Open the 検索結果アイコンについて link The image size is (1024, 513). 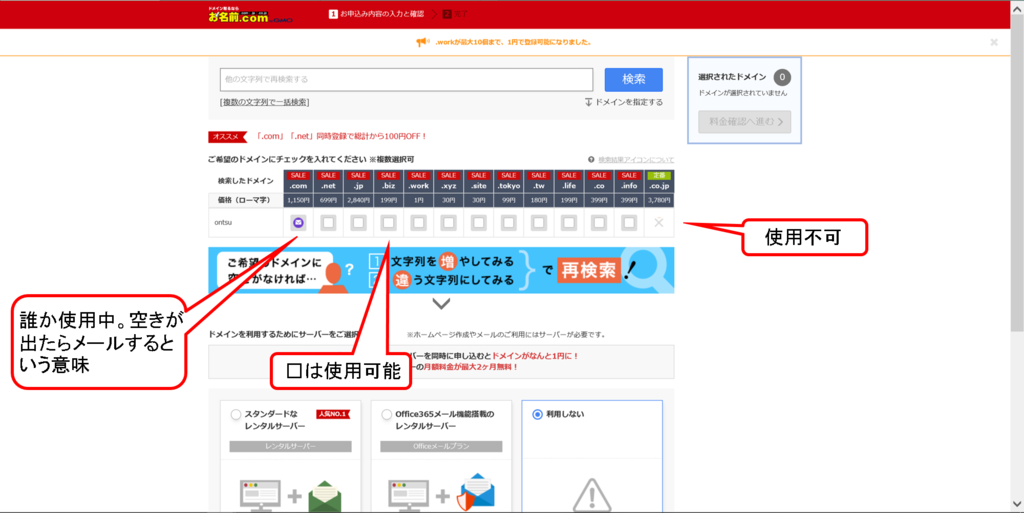(636, 160)
